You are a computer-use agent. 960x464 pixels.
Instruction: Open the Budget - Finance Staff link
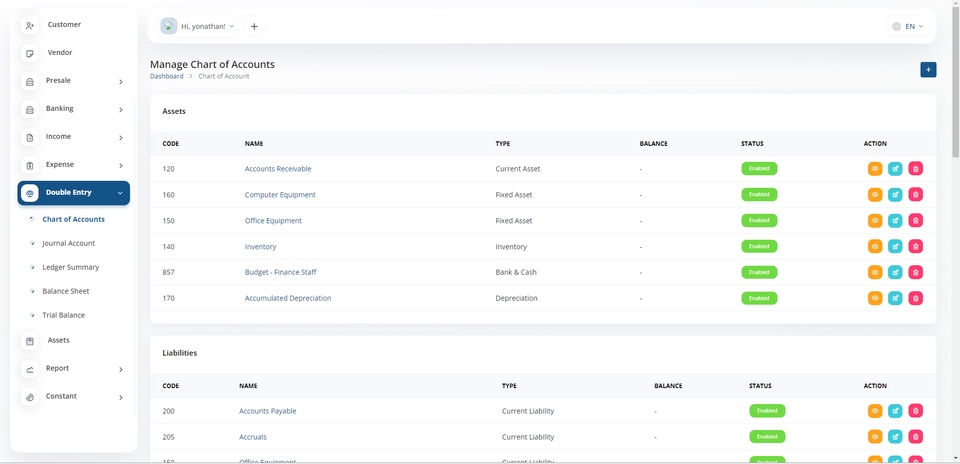tap(280, 272)
